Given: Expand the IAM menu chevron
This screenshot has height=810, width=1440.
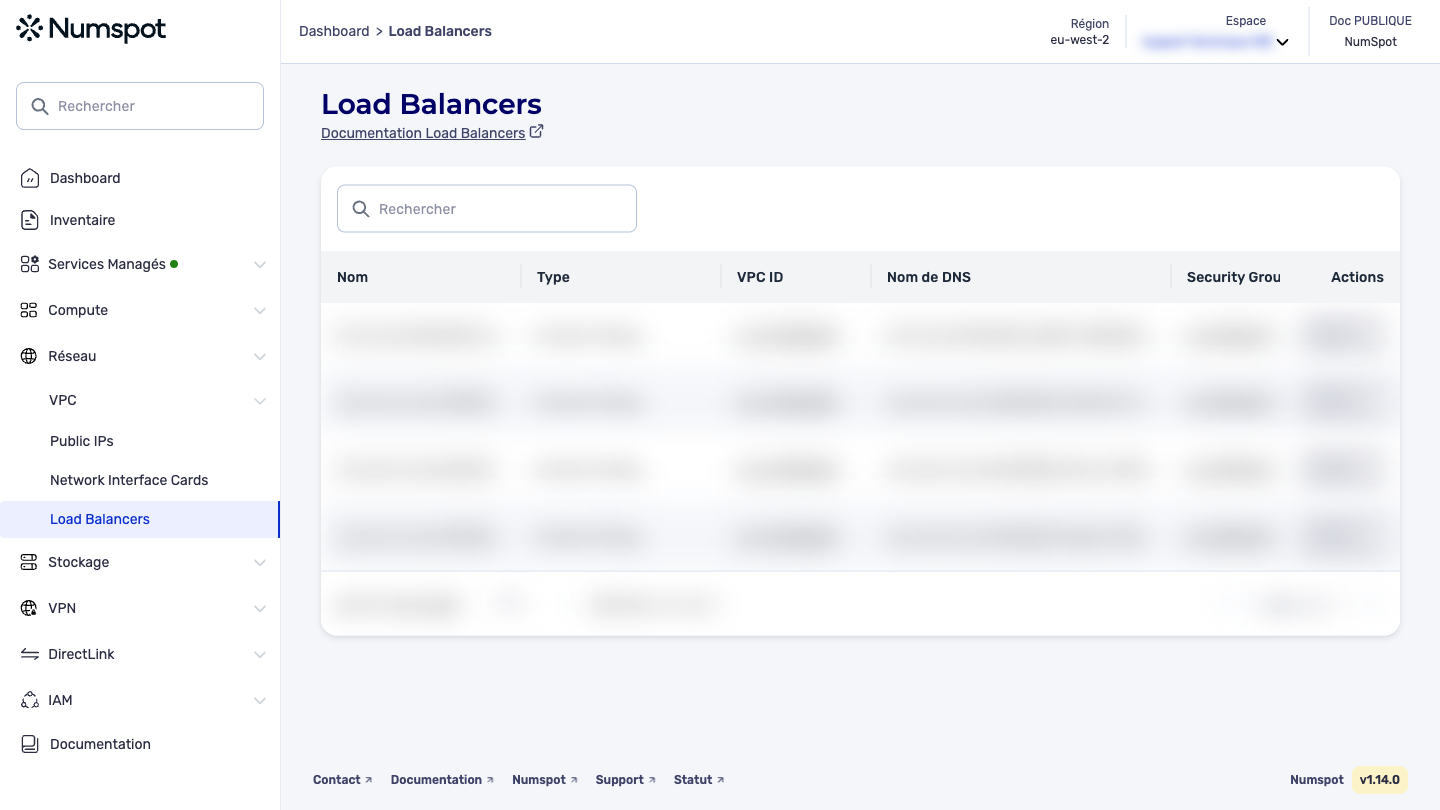Looking at the screenshot, I should coord(260,701).
